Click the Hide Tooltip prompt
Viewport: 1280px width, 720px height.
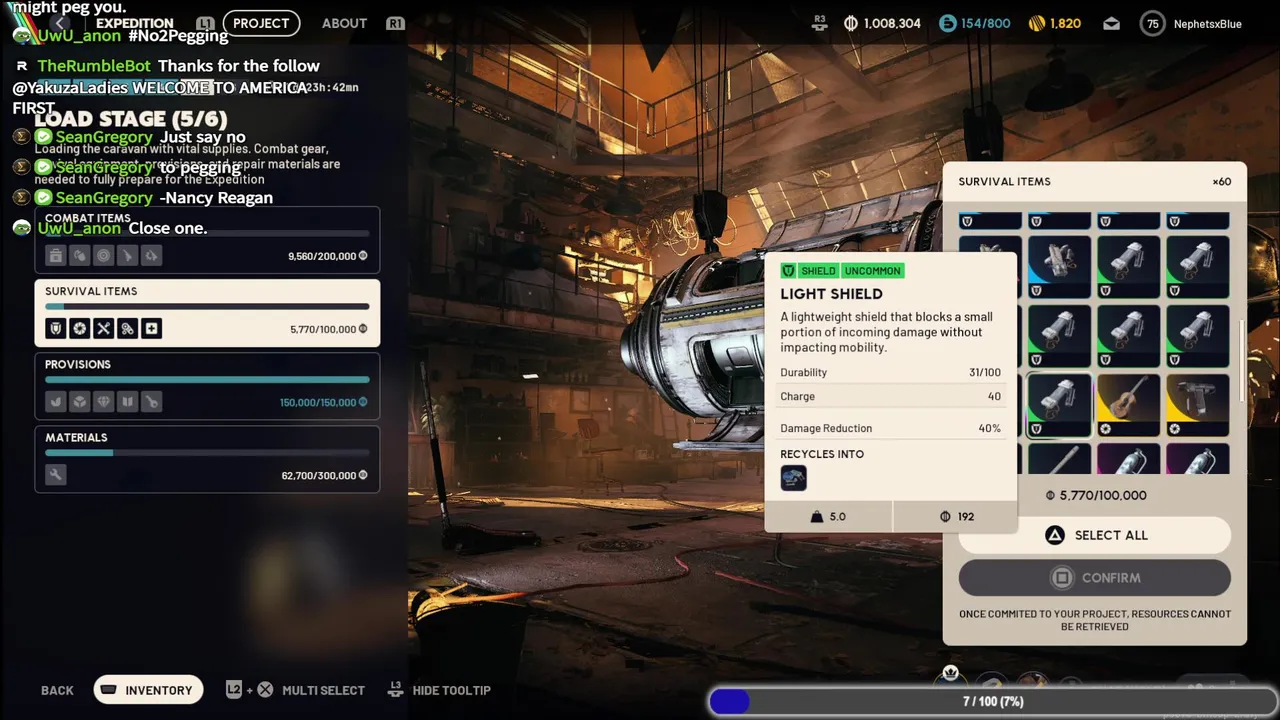pos(439,690)
